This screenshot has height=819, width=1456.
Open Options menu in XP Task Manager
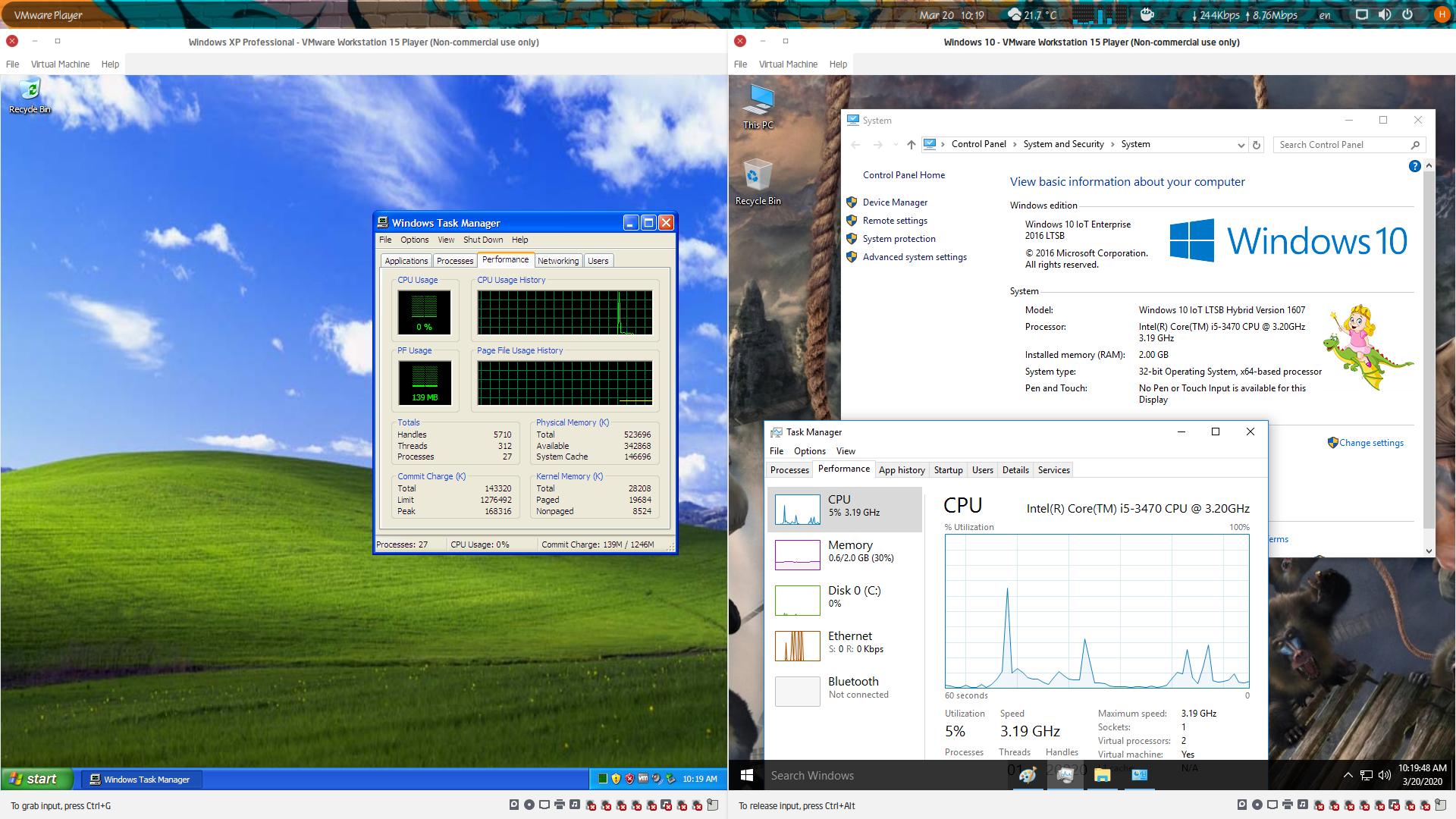click(415, 240)
